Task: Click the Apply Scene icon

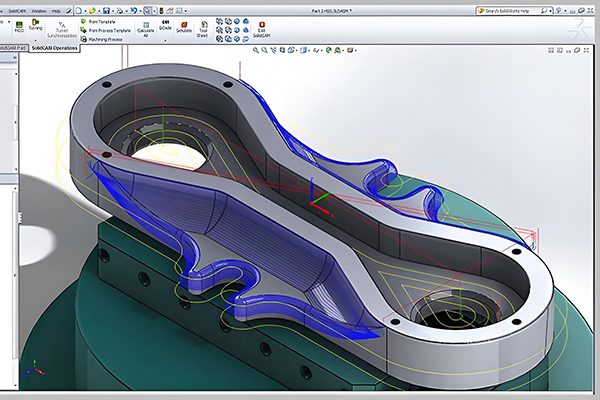Action: click(338, 50)
